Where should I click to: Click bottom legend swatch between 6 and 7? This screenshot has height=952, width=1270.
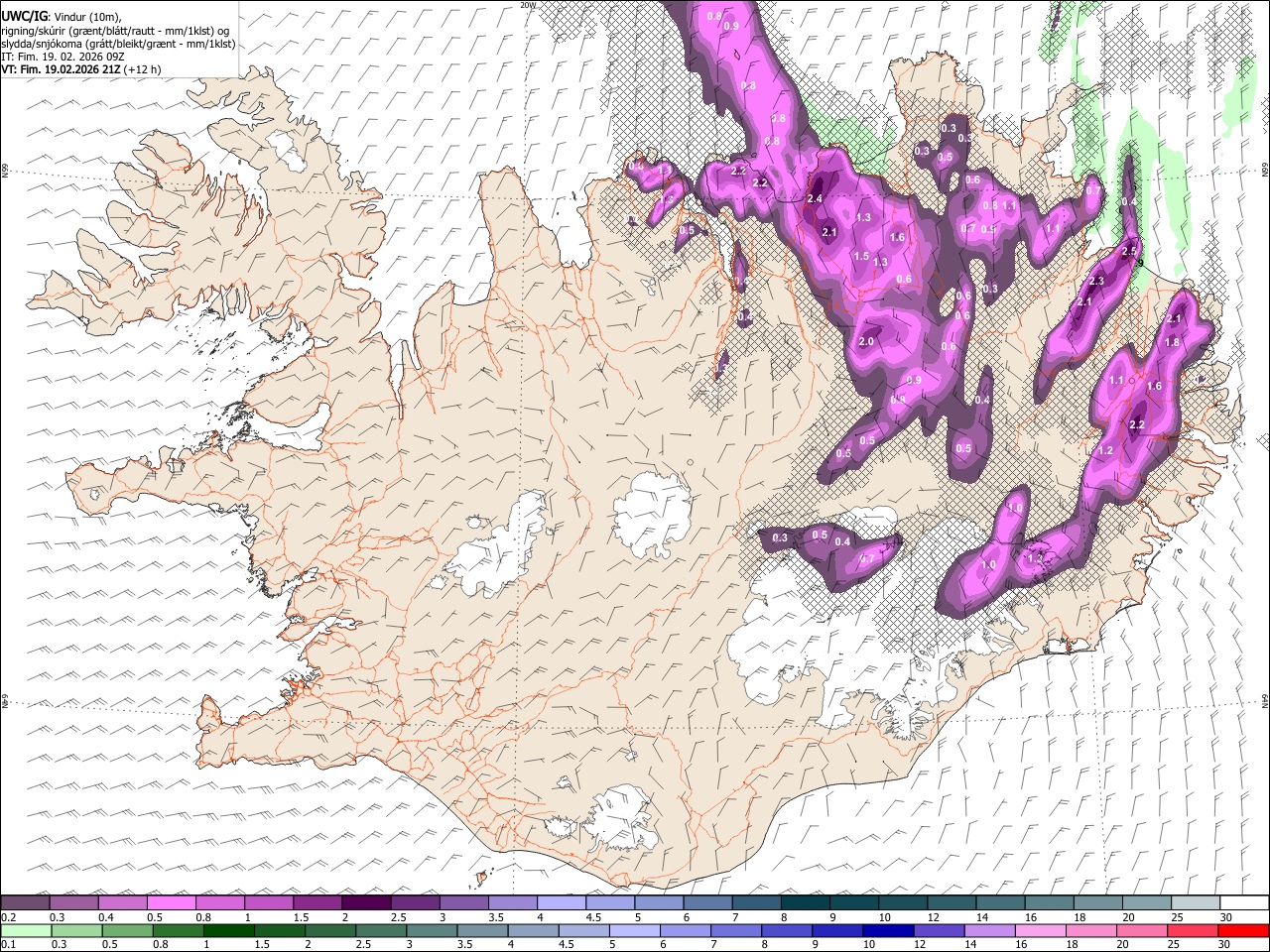[687, 930]
